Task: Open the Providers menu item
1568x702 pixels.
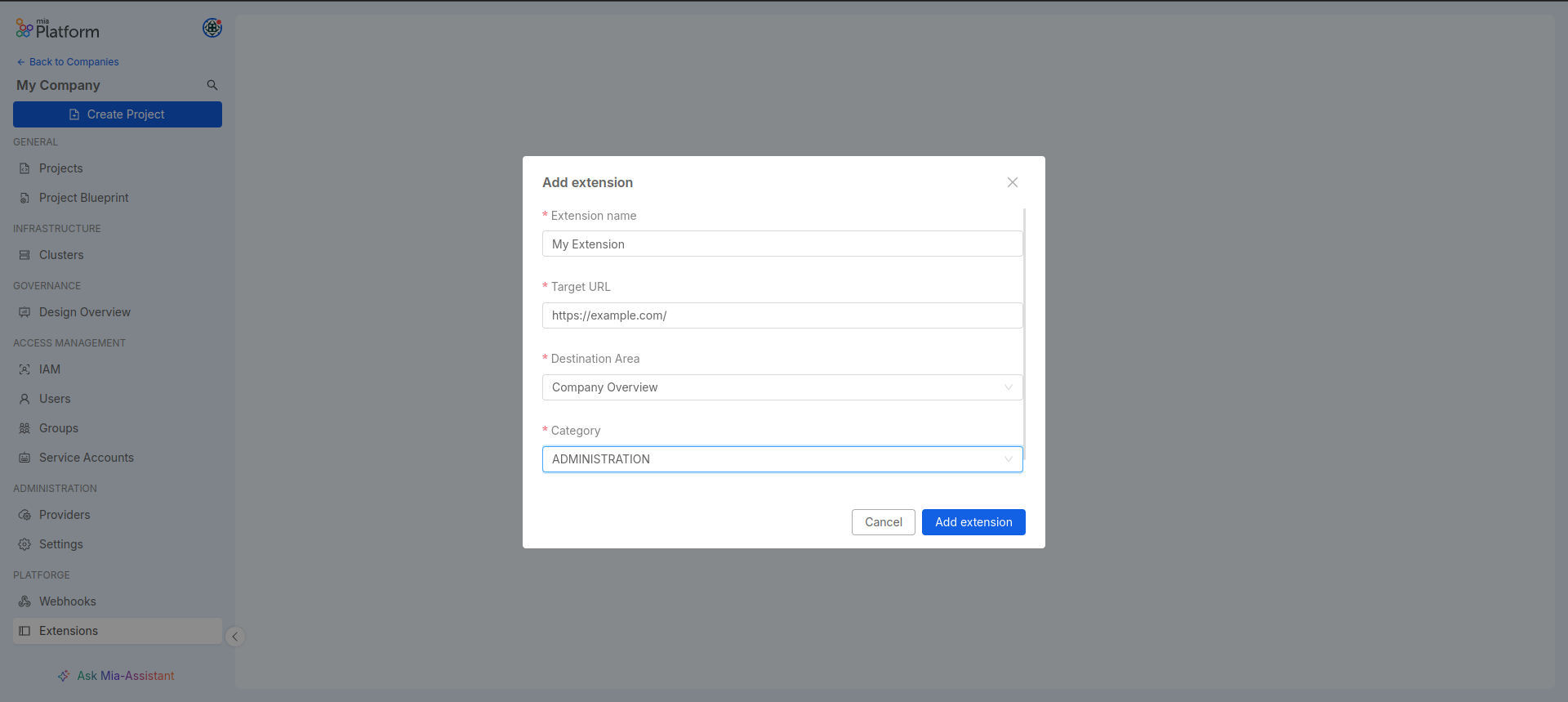Action: pos(118,515)
